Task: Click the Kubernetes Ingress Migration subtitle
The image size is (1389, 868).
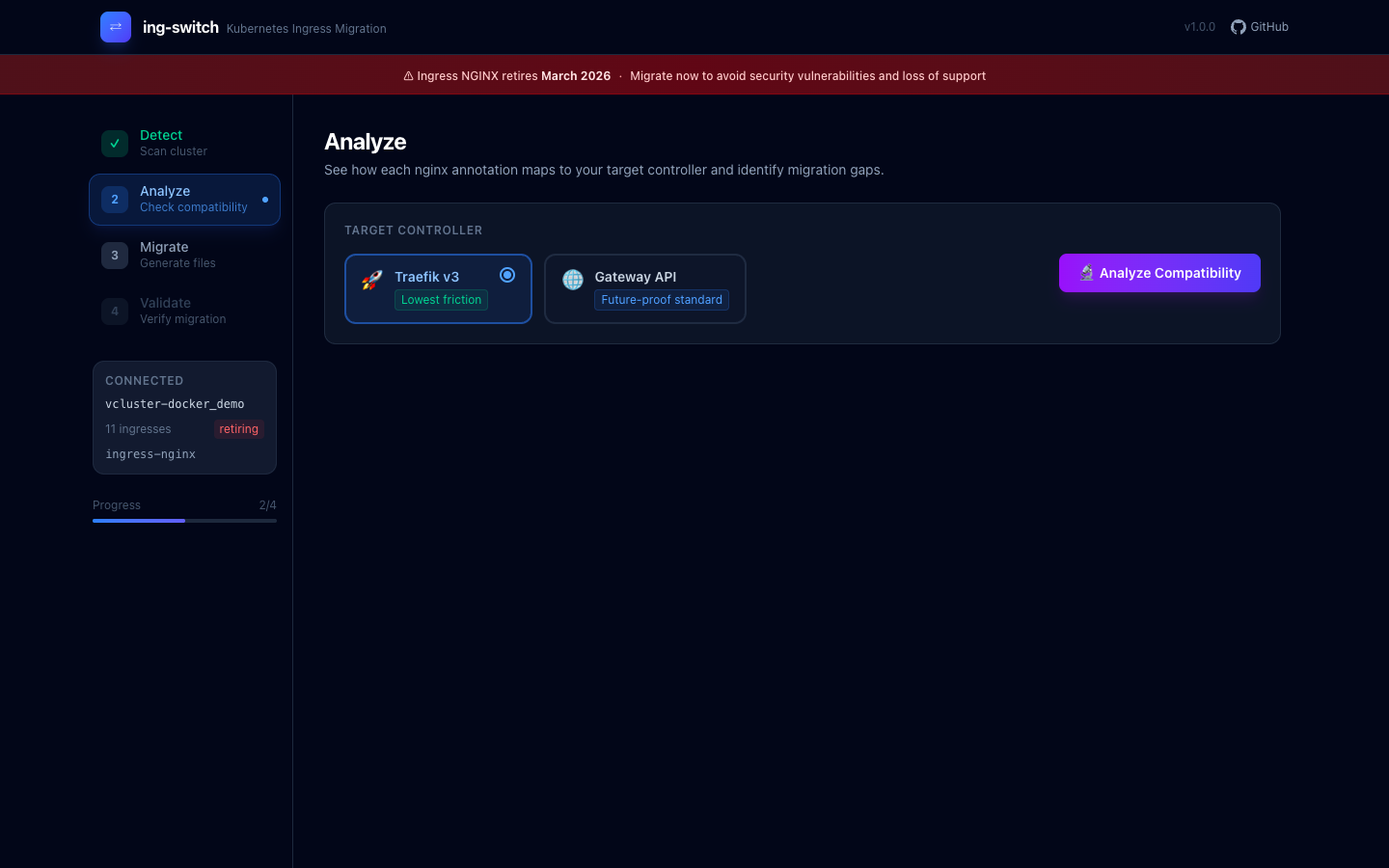Action: (307, 29)
